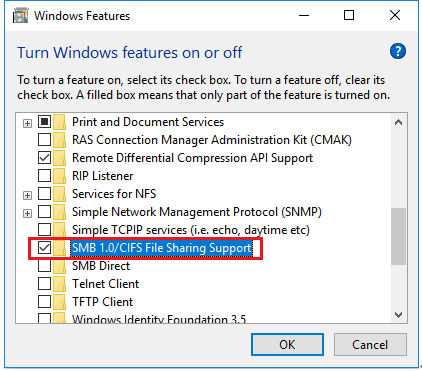Confirm changes with the OK button
Screen dimensions: 422x371
point(287,344)
